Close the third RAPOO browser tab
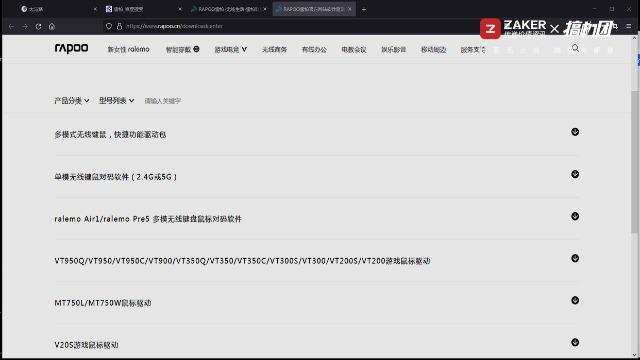The height and width of the screenshot is (360, 640). click(x=265, y=9)
